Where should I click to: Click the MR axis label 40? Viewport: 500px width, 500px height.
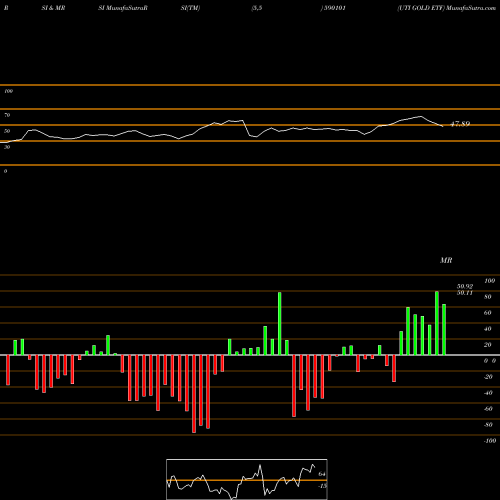[488, 329]
